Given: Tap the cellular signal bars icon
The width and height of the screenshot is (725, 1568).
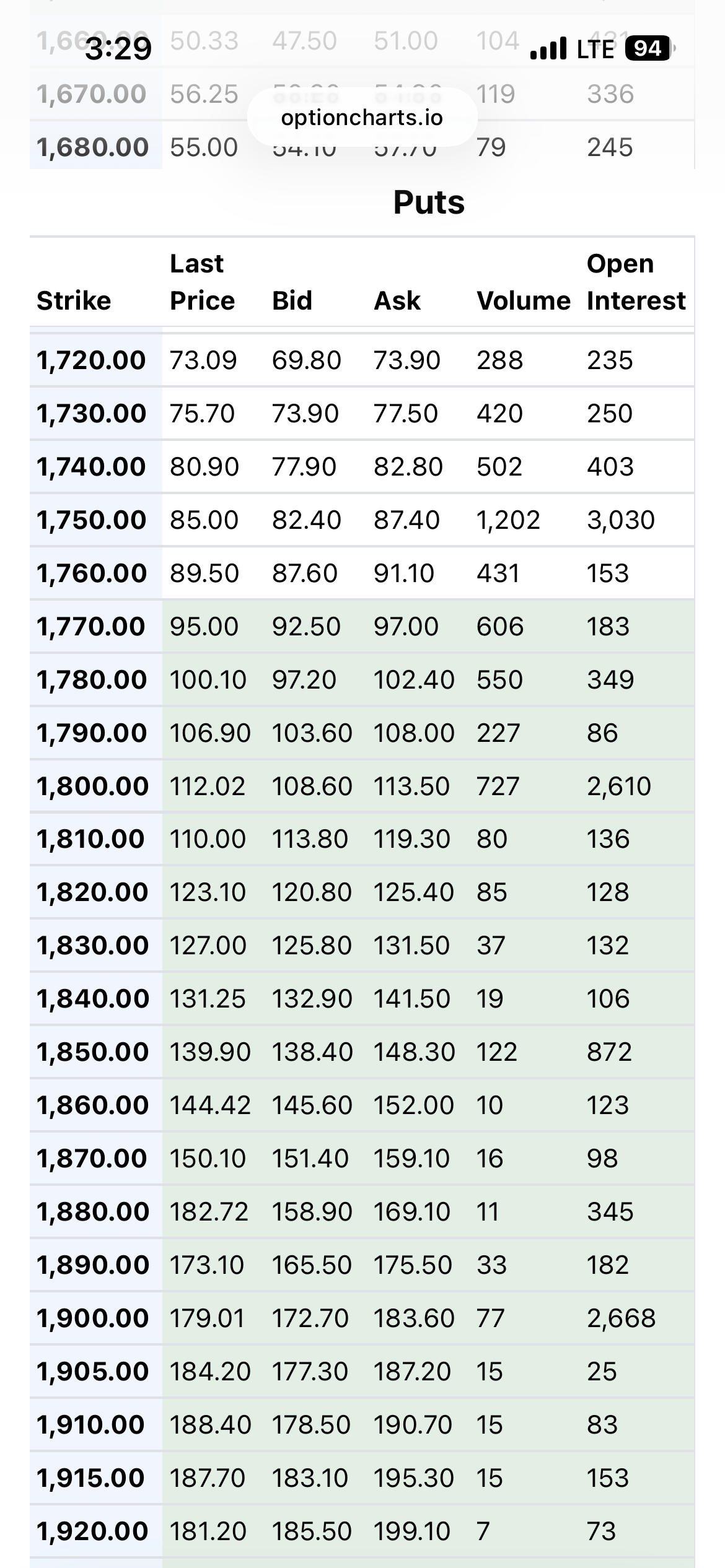Looking at the screenshot, I should (548, 48).
